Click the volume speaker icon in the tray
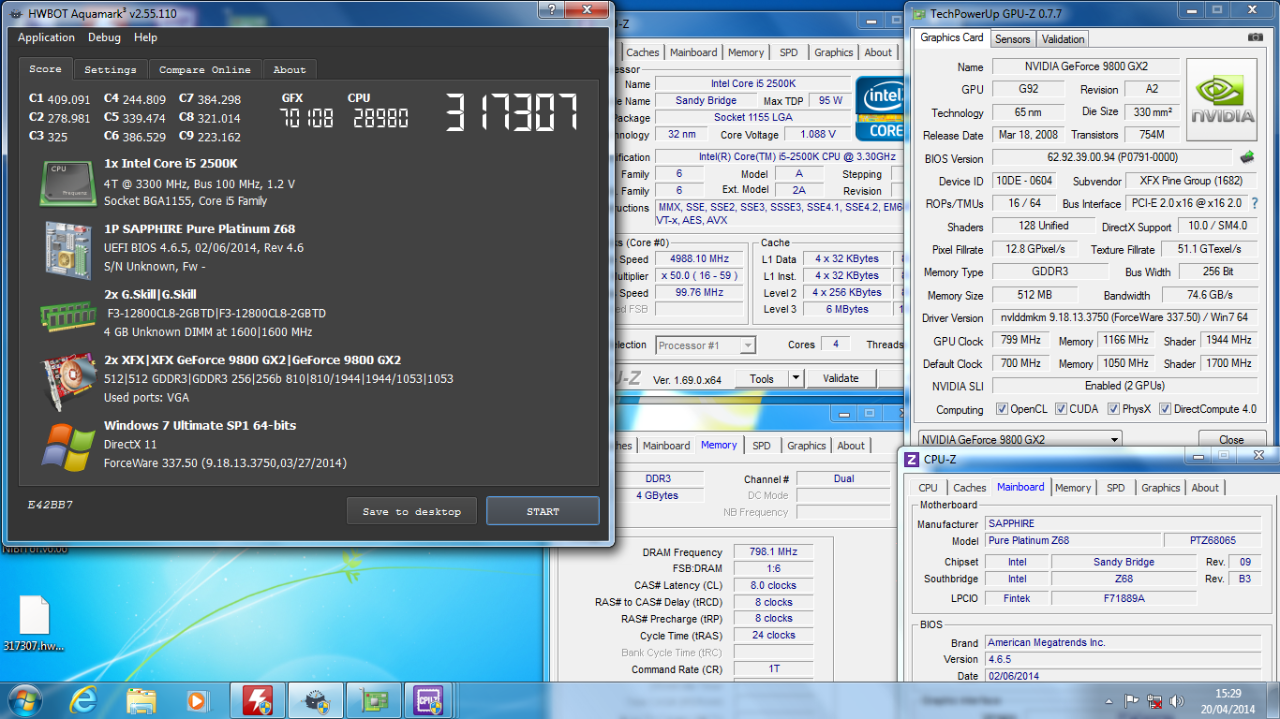 (x=1177, y=701)
